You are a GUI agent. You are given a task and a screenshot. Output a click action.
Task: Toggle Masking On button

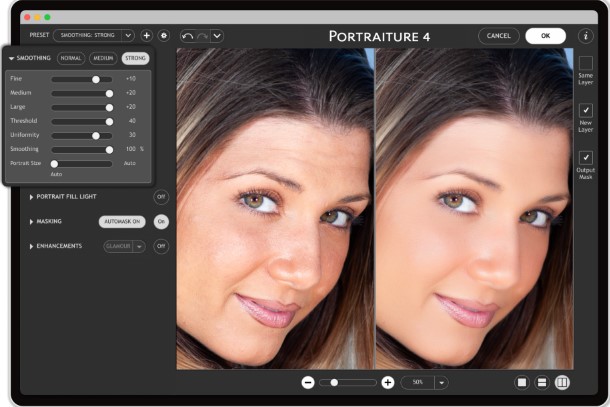pyautogui.click(x=161, y=222)
